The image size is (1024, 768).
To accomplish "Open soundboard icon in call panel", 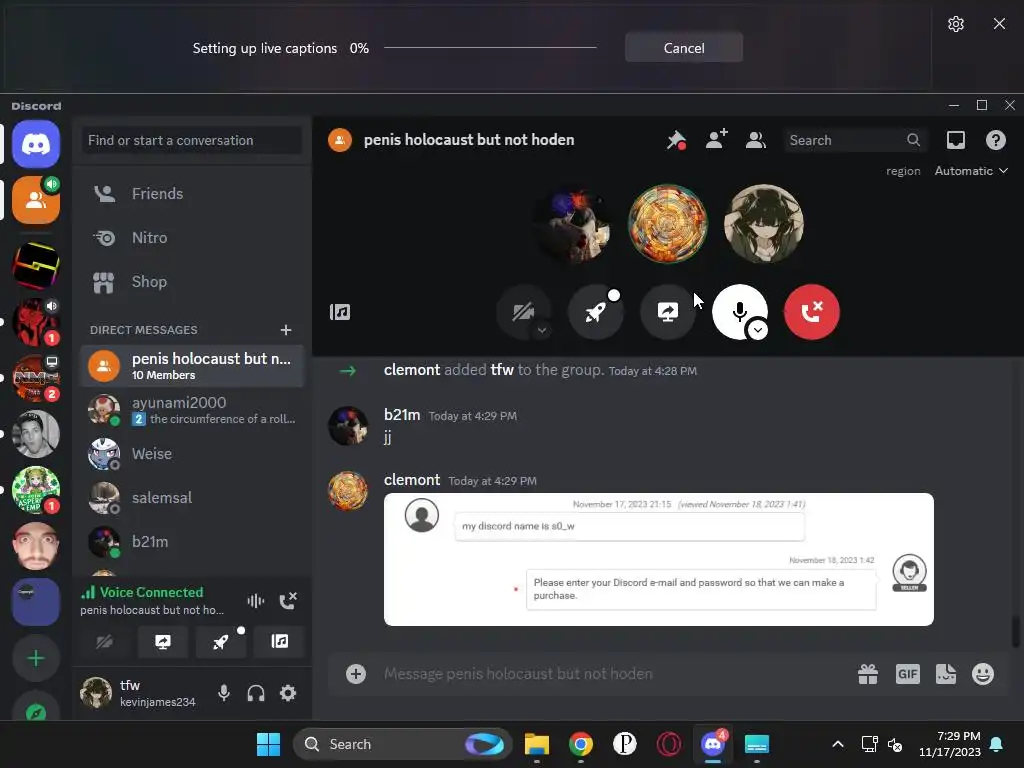I will [x=340, y=312].
